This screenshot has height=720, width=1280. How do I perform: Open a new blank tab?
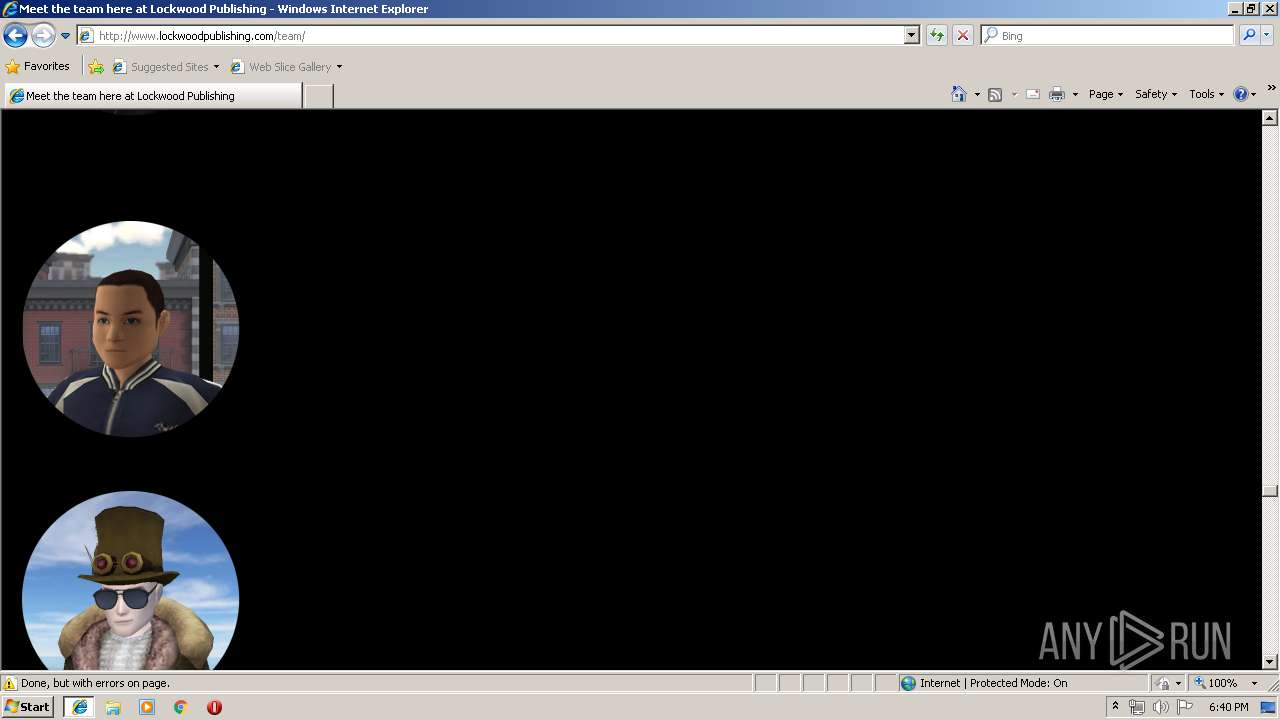pos(318,96)
